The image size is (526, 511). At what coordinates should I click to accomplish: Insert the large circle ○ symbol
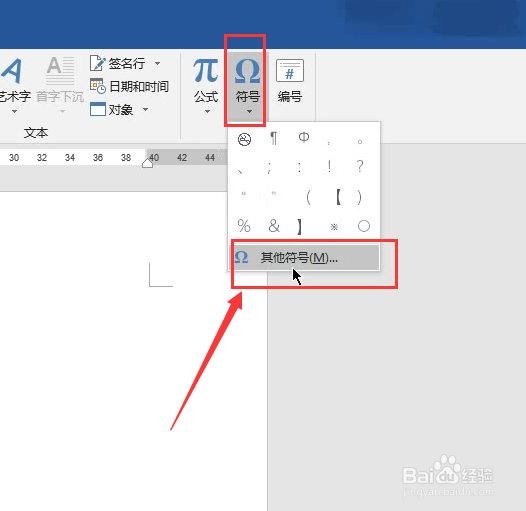[364, 226]
